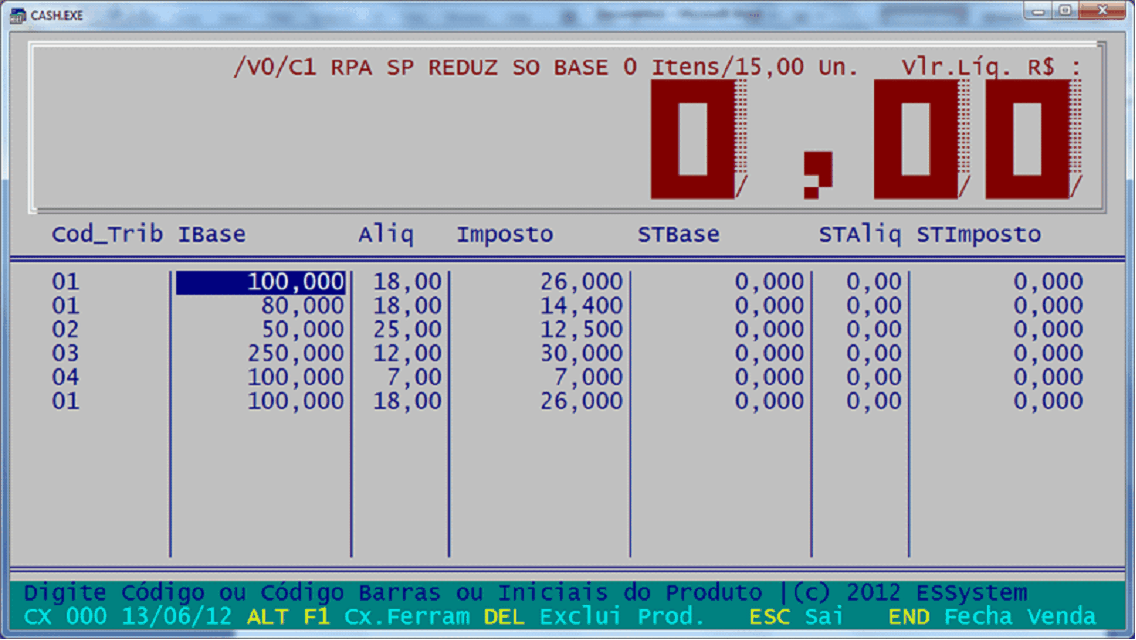1136x640 pixels.
Task: Click the IBase value 80,000
Action: tap(303, 306)
